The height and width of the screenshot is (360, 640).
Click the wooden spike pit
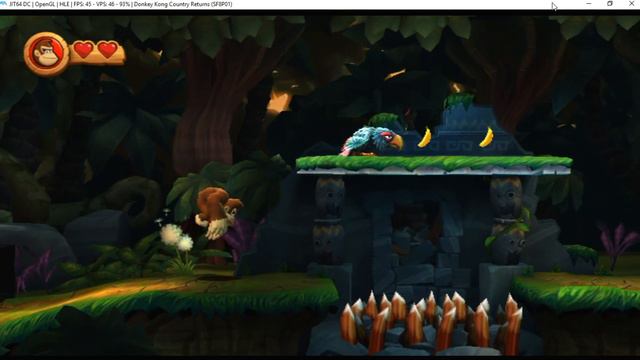click(431, 322)
